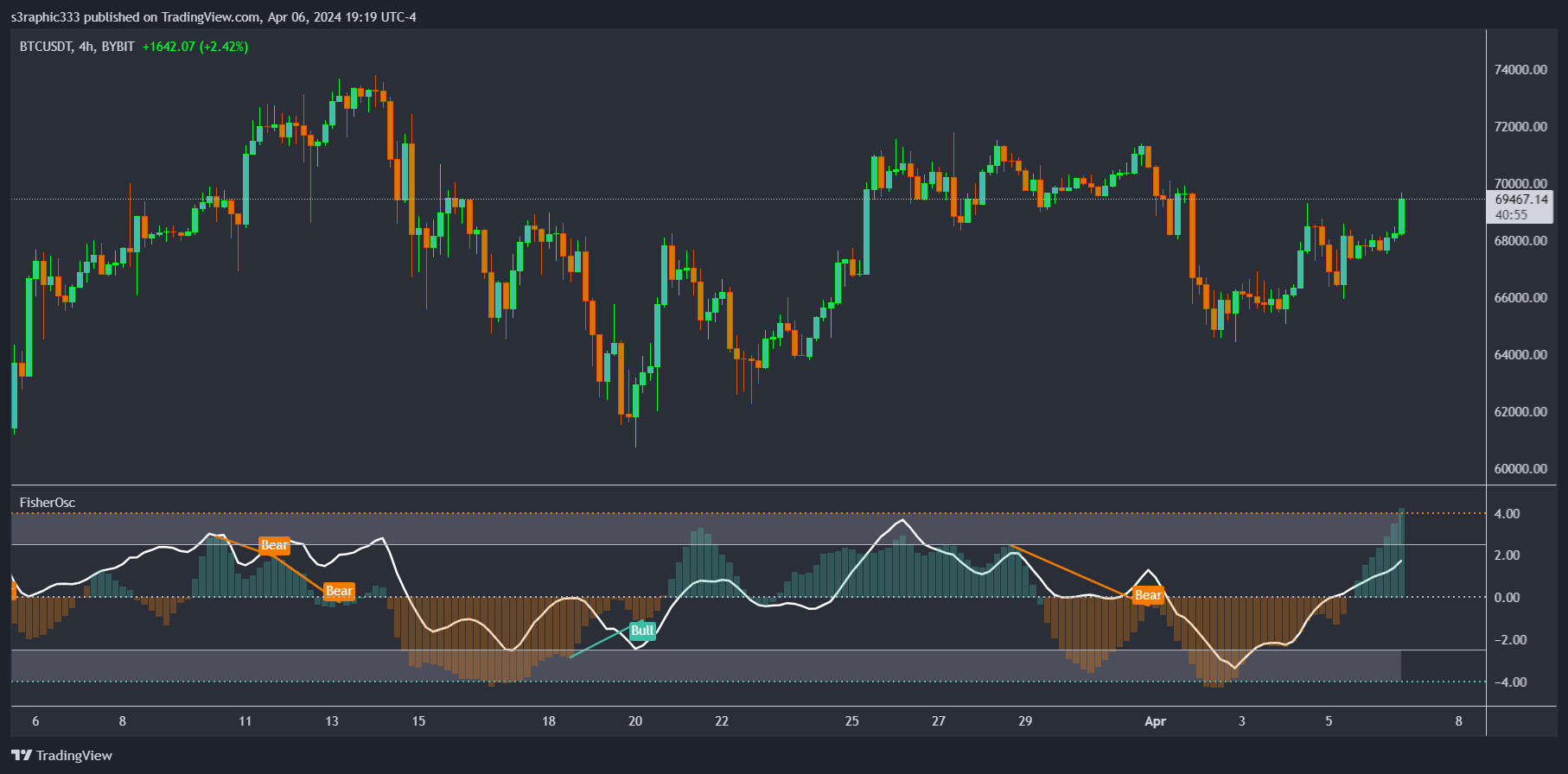Click the countdown timer 40:55
Viewport: 1568px width, 774px height.
1512,215
